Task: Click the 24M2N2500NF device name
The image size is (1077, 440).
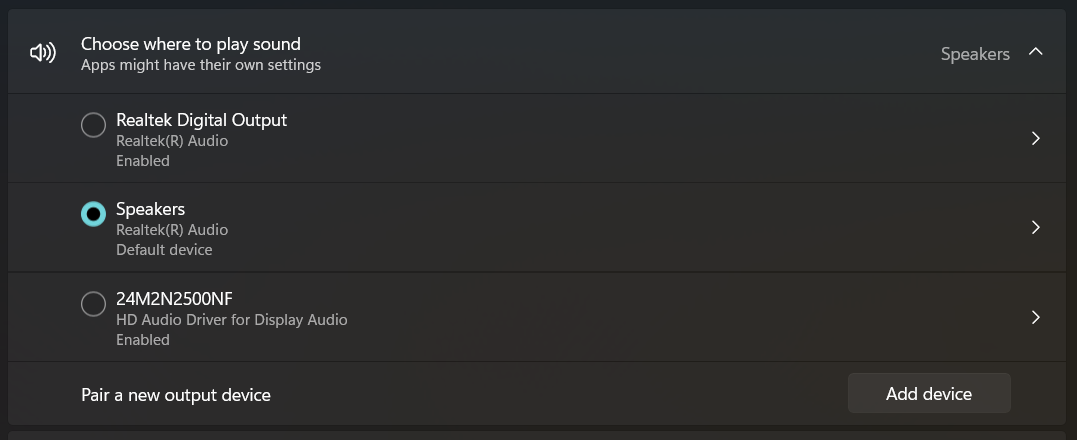Action: [x=174, y=299]
